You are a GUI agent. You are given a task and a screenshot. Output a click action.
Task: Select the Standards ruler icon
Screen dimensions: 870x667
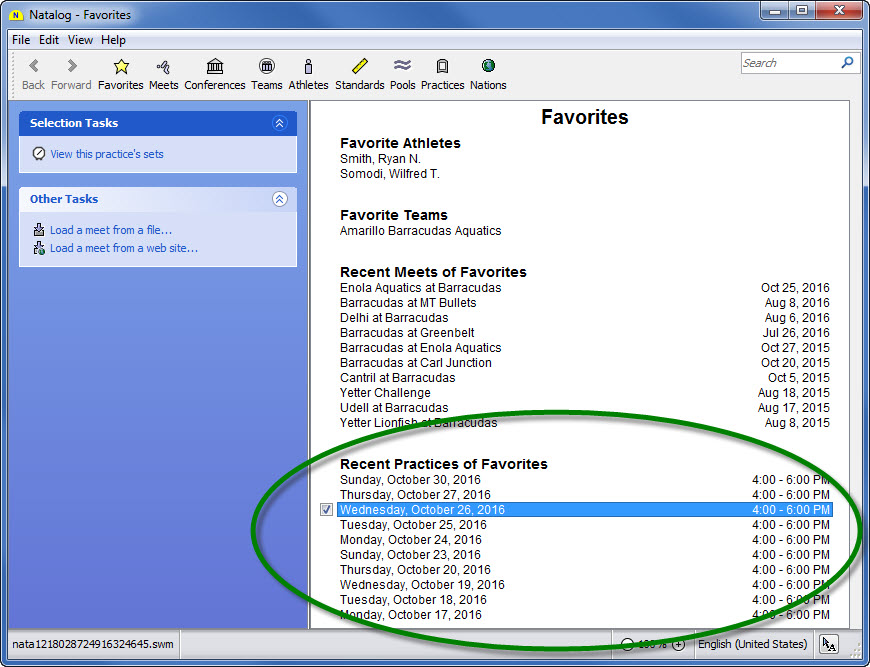[359, 67]
